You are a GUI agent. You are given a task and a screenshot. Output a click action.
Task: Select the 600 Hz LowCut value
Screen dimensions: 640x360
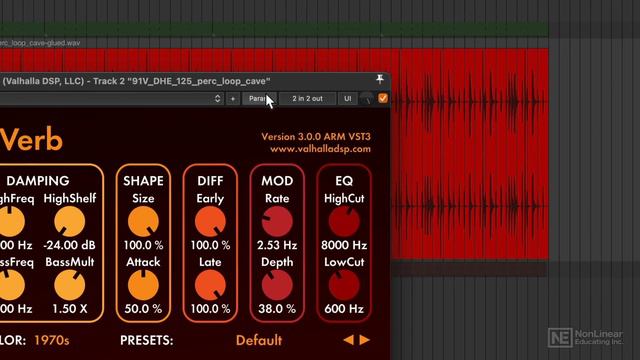pyautogui.click(x=344, y=309)
